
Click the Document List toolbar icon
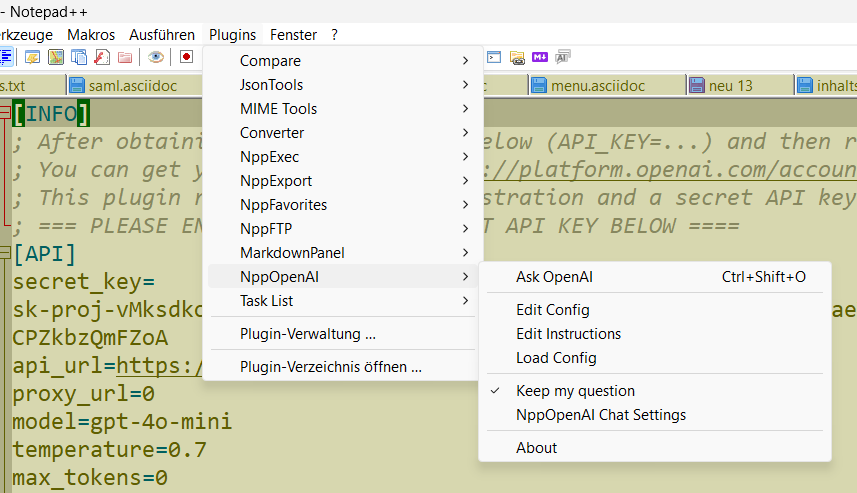[79, 57]
